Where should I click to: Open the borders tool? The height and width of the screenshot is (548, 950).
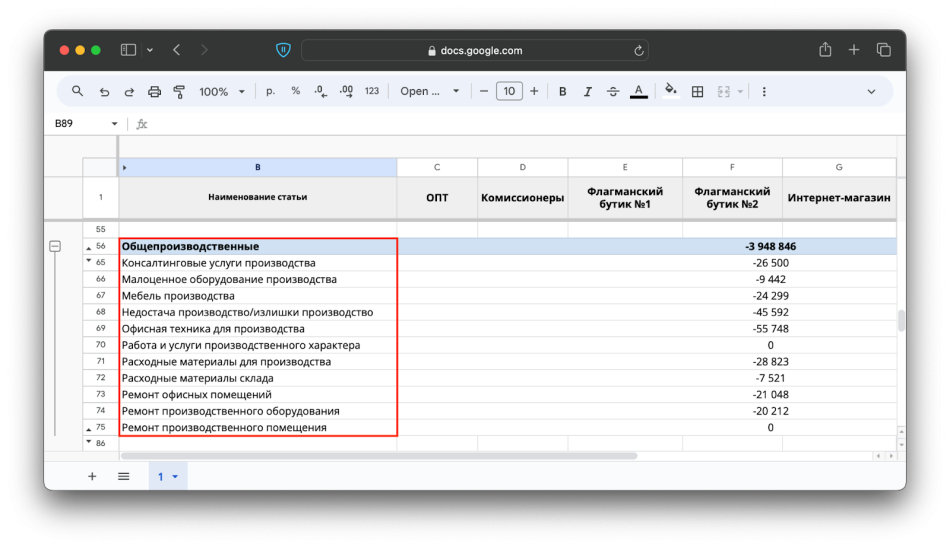click(x=697, y=91)
